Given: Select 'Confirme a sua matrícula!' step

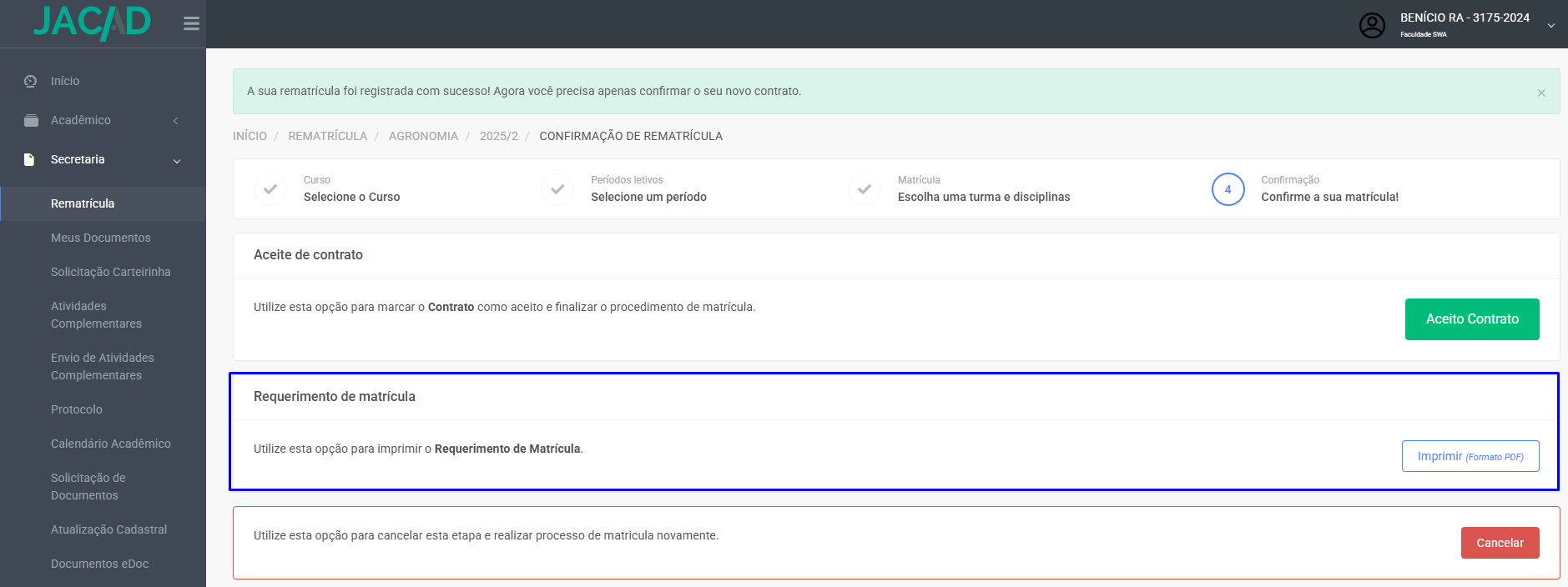Looking at the screenshot, I should 1330,197.
